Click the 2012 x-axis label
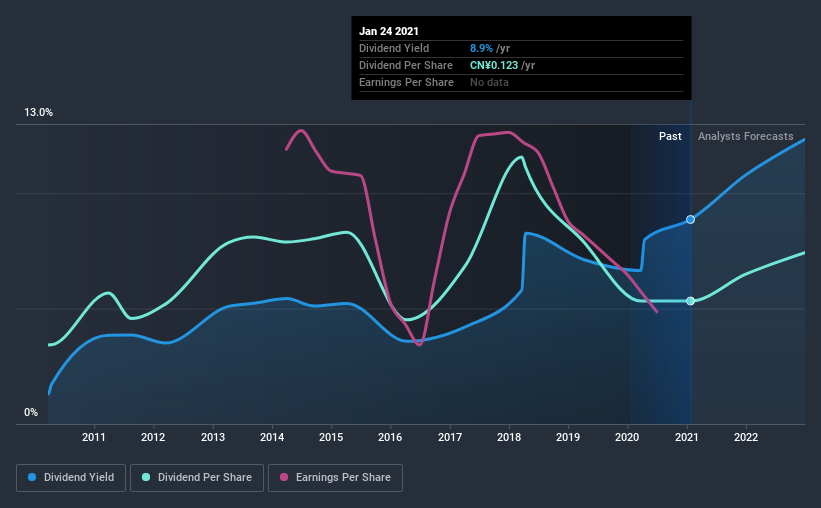Screen dimensions: 821x508 pos(153,437)
